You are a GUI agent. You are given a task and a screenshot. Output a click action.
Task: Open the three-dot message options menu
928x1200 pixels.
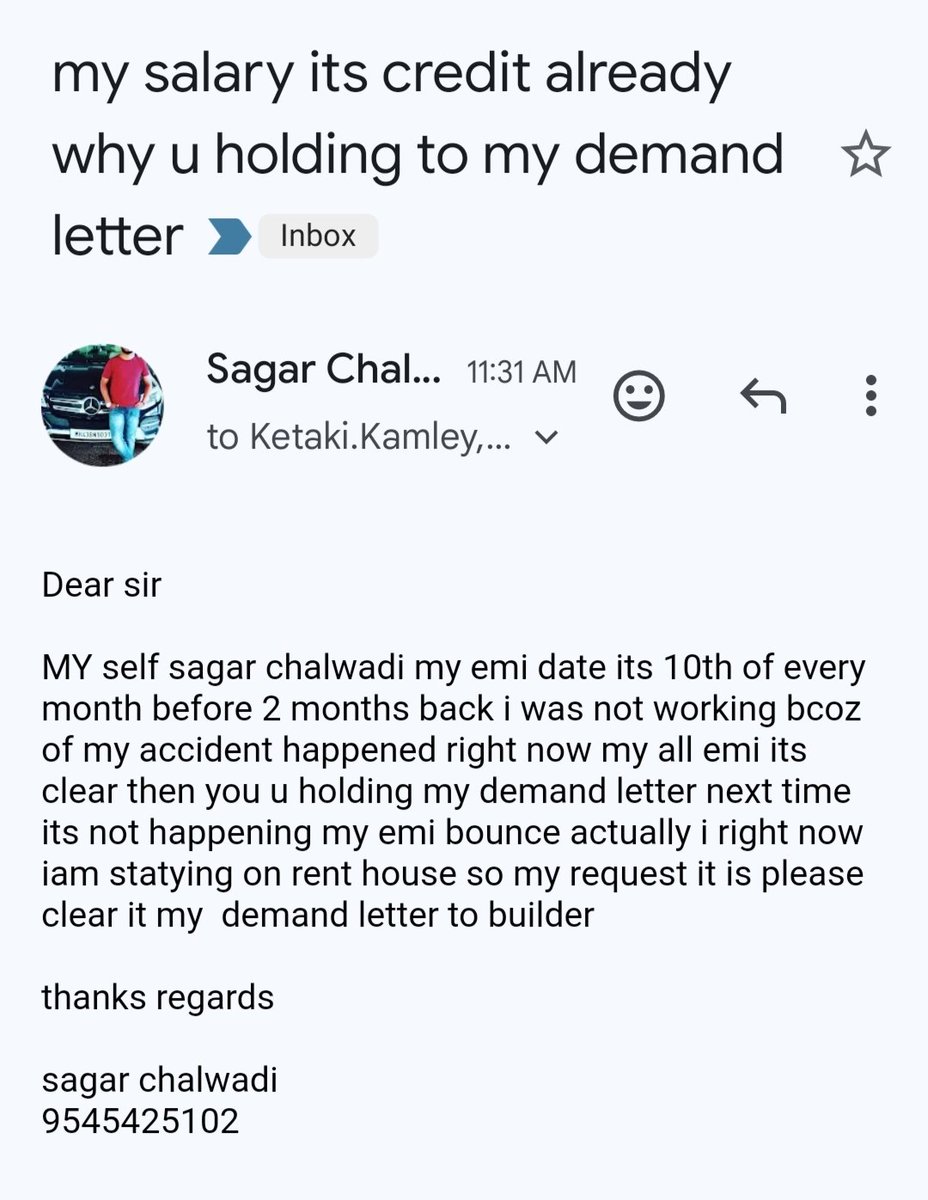click(871, 397)
